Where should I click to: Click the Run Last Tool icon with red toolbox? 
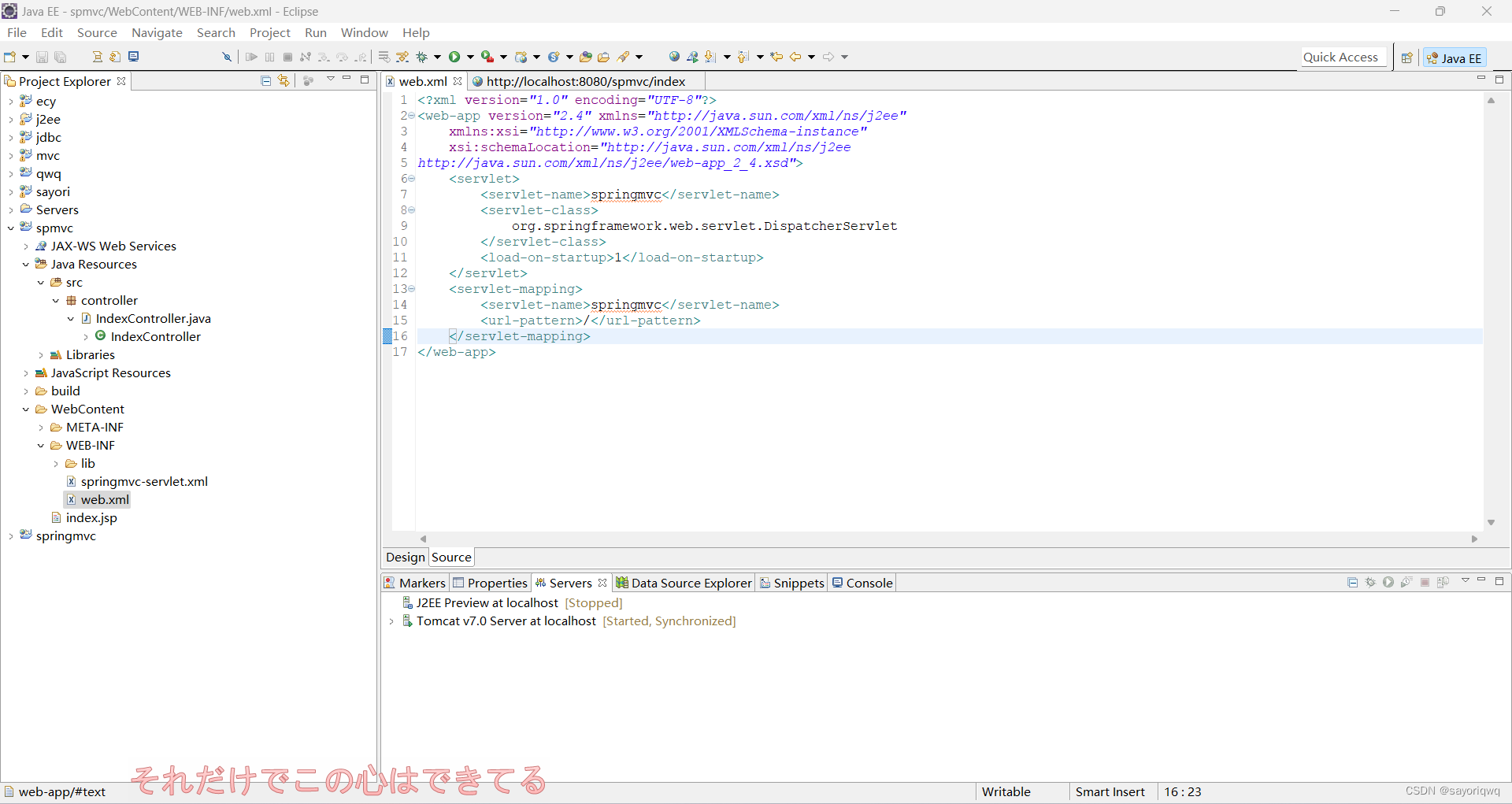click(487, 57)
